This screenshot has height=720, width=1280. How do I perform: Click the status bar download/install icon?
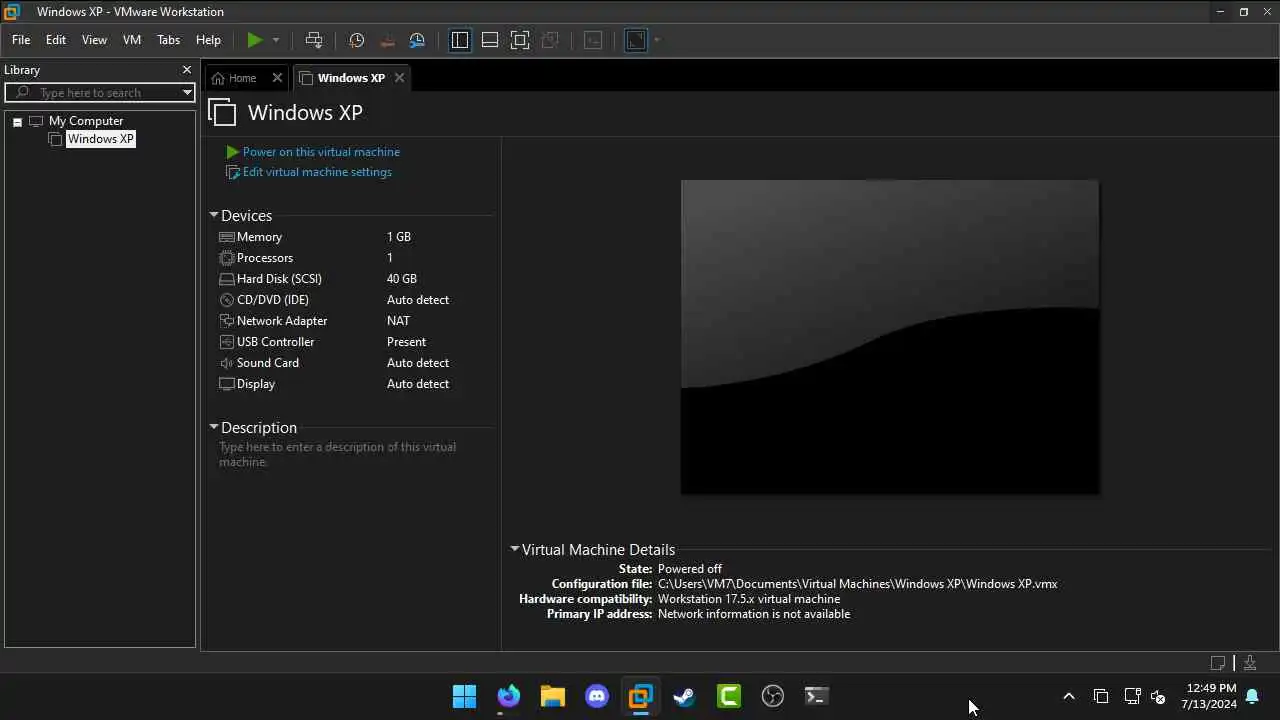[x=1250, y=663]
